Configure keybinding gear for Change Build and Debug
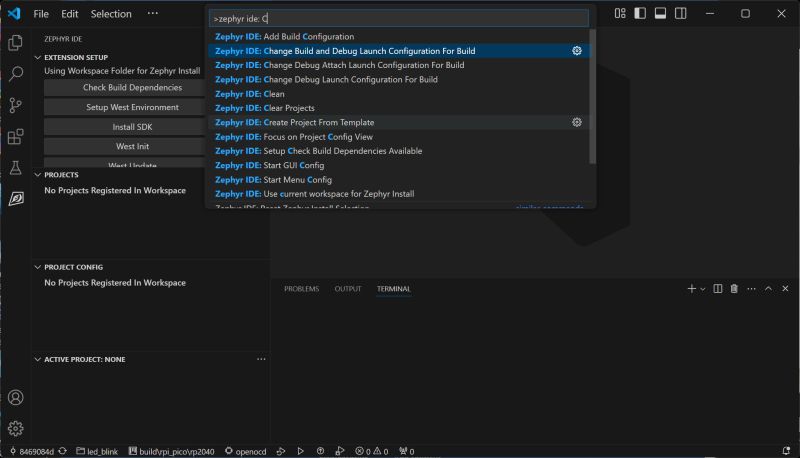Screen dimensions: 800x458 (577, 50)
